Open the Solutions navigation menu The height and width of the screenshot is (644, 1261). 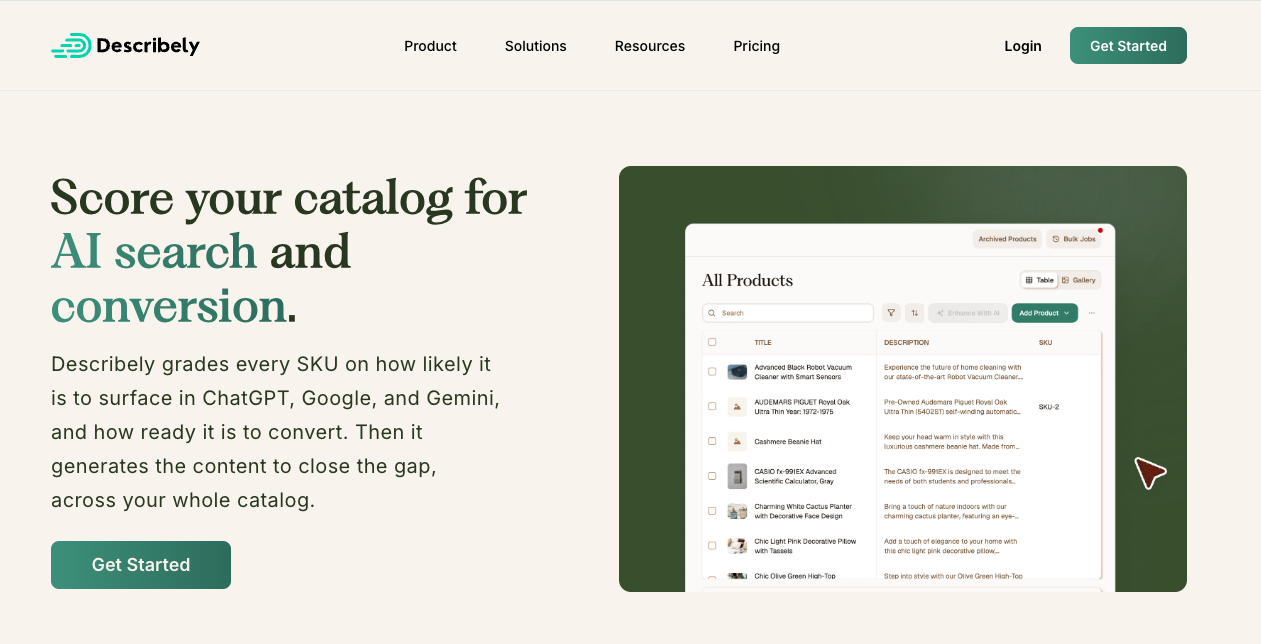[x=535, y=46]
